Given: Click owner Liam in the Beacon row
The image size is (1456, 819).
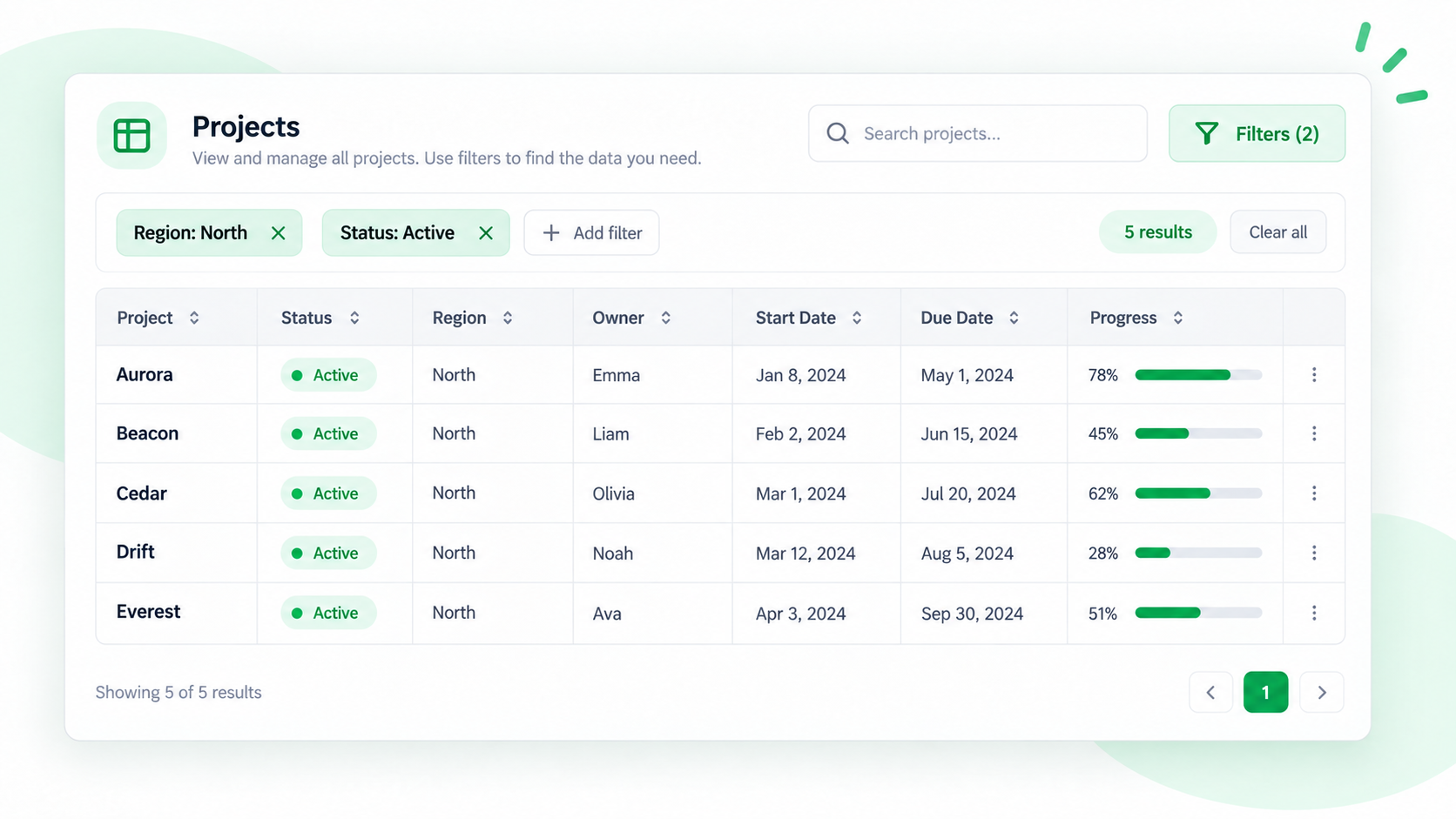Looking at the screenshot, I should tap(610, 433).
